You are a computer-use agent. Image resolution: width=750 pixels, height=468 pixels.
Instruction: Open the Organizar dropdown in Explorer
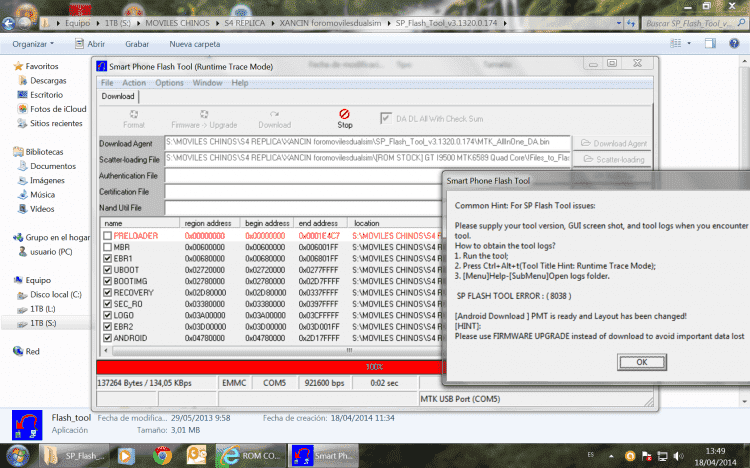[33, 44]
